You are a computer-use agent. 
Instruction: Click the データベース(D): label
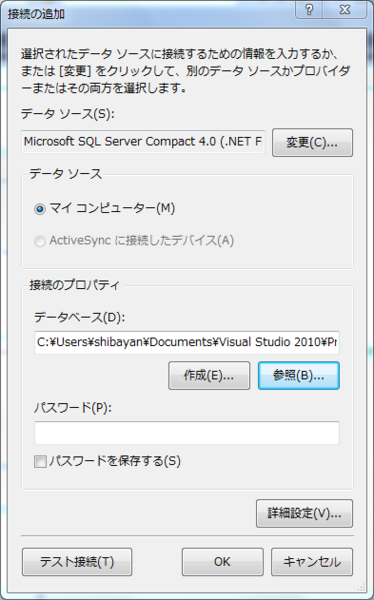(80, 317)
